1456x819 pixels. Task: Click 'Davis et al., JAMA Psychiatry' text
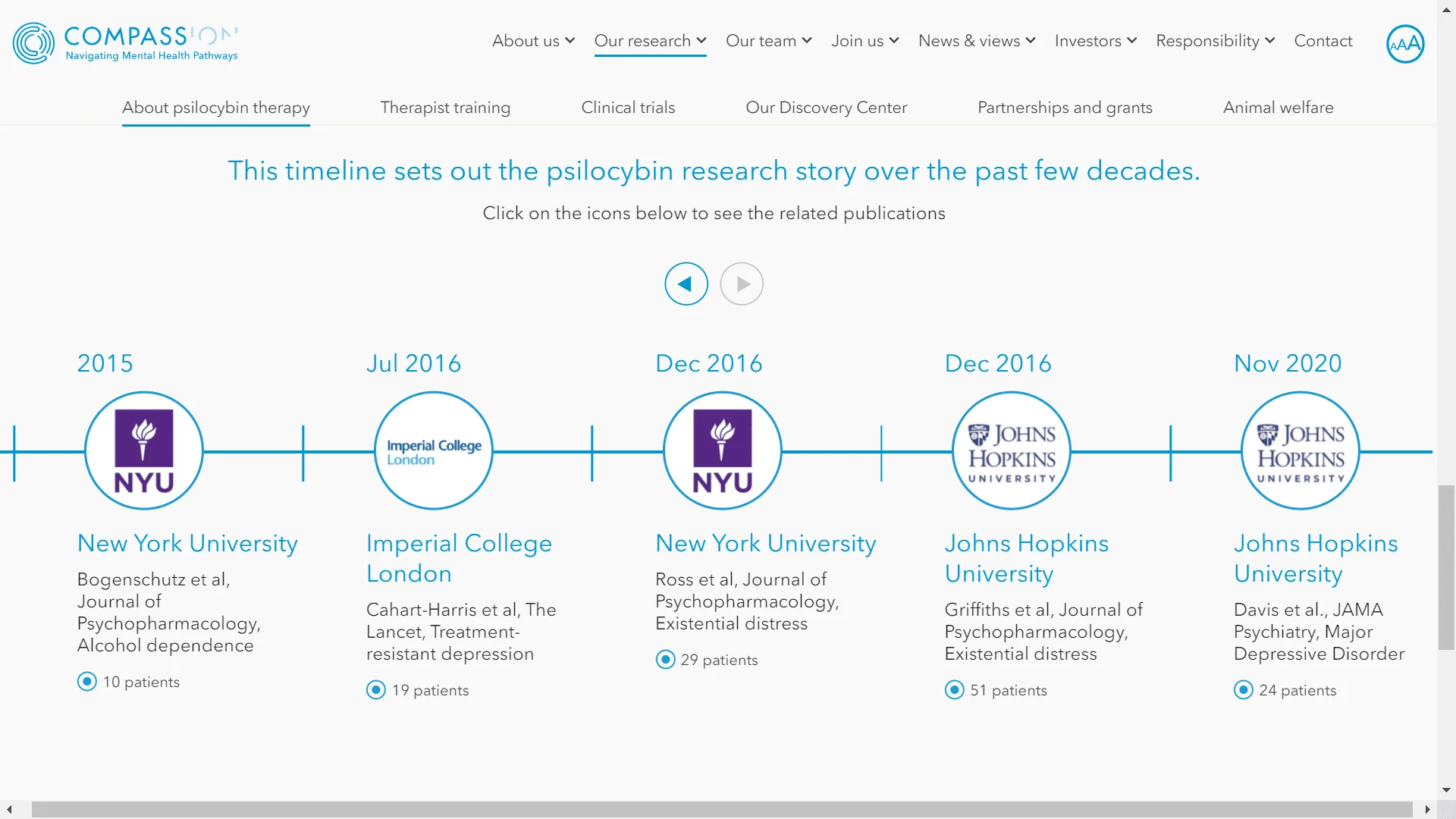point(1319,632)
